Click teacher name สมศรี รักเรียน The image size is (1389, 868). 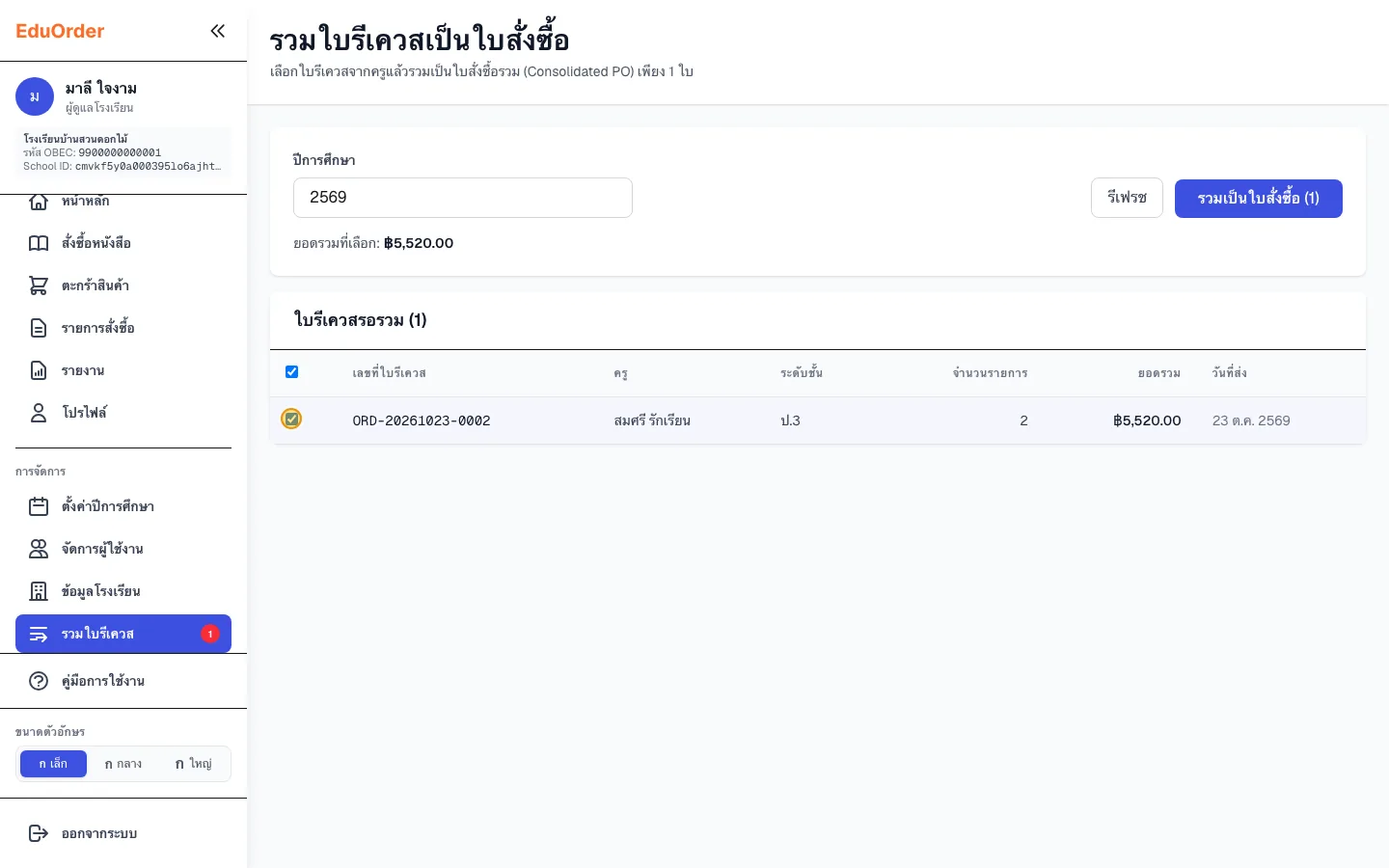(652, 420)
